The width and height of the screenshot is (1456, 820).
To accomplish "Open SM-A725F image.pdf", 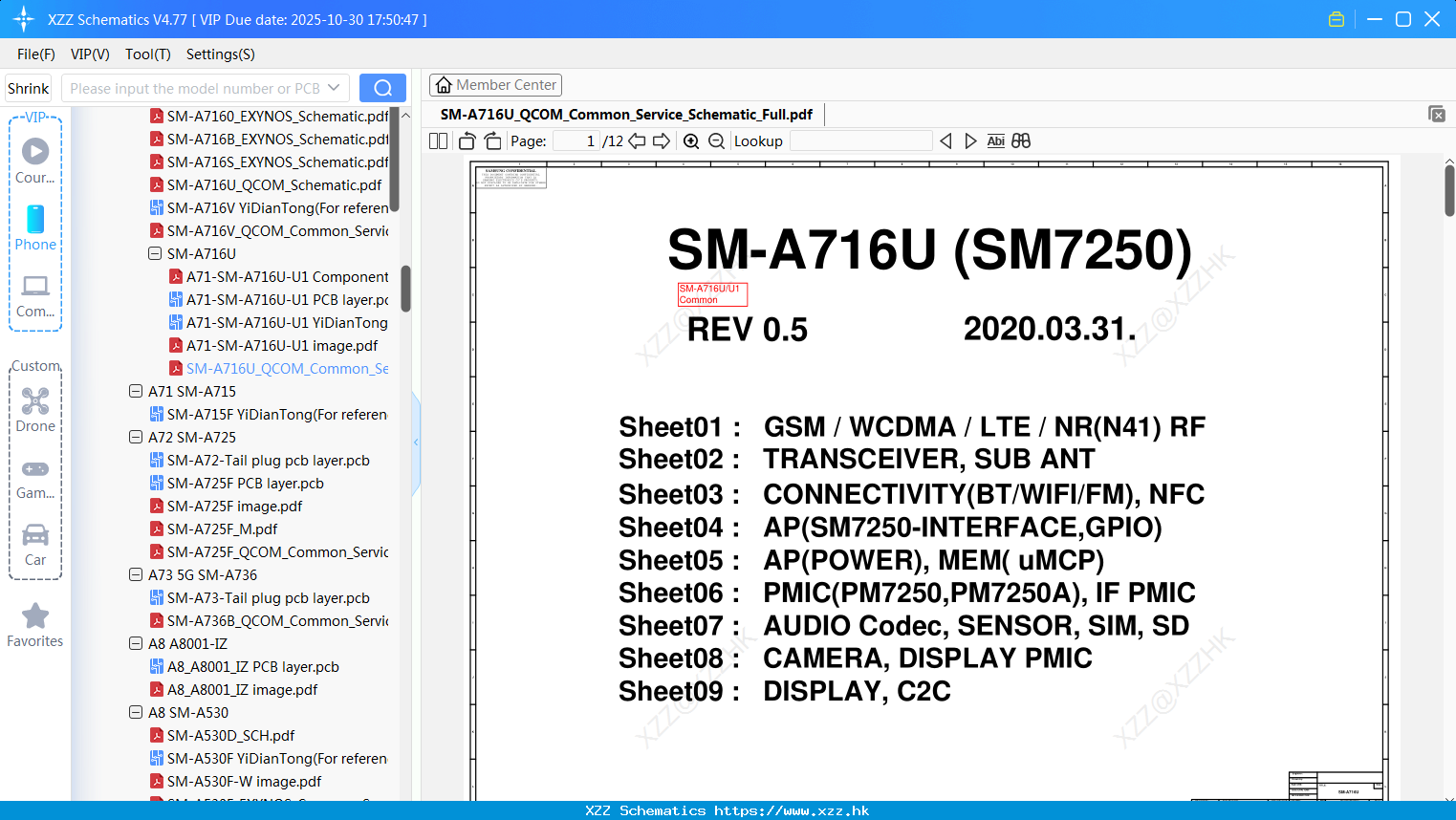I will [227, 506].
